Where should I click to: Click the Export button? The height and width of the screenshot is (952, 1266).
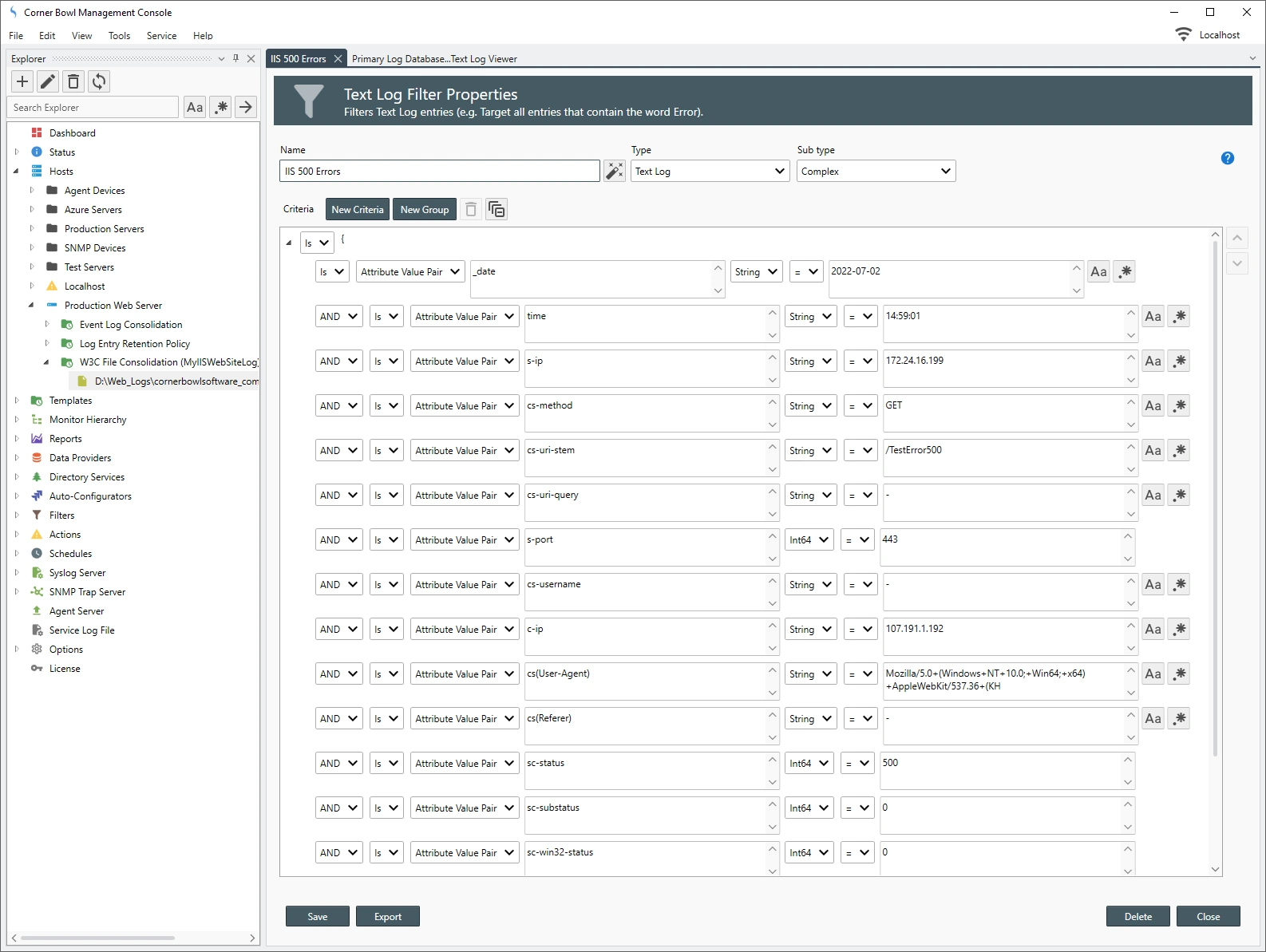point(387,917)
